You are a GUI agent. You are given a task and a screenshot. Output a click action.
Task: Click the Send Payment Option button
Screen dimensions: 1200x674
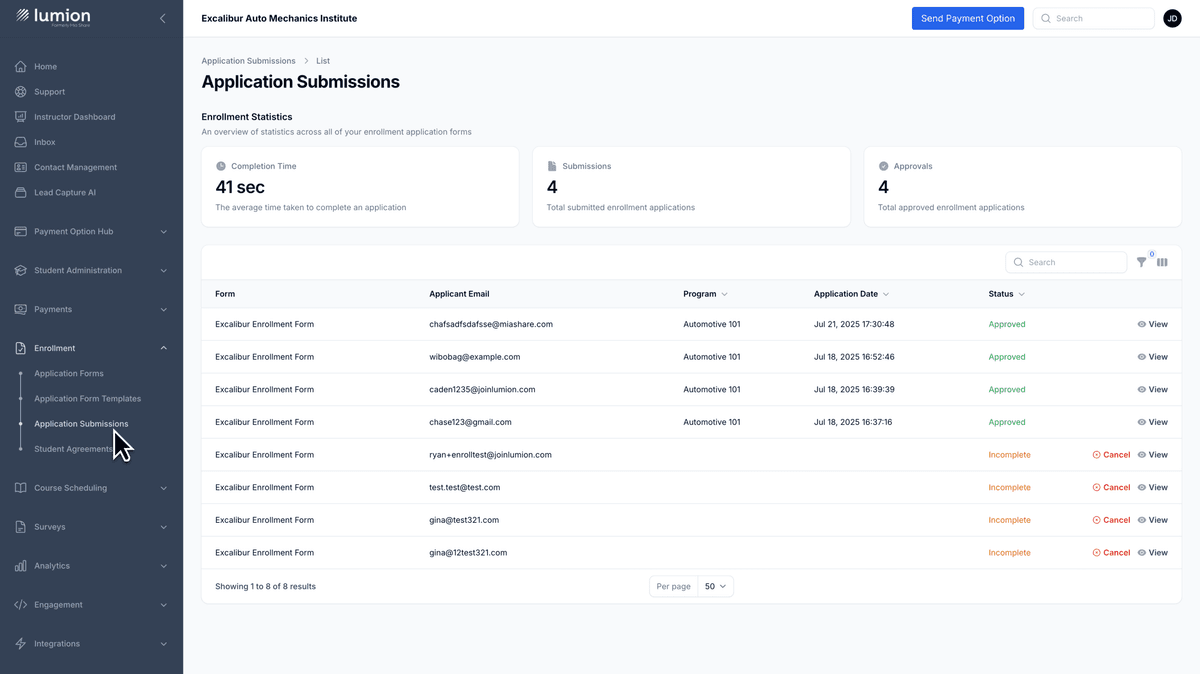967,18
